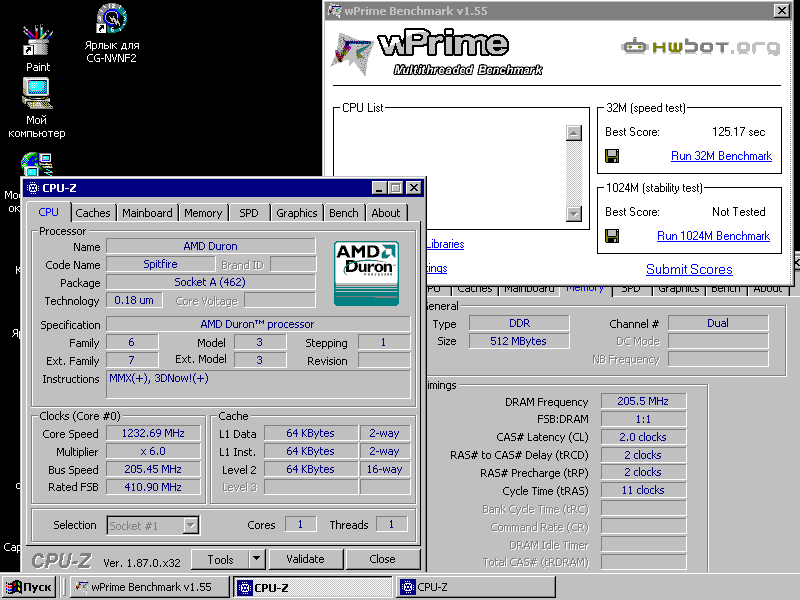Click the Close button in CPU-Z
The image size is (800, 600).
pyautogui.click(x=382, y=559)
